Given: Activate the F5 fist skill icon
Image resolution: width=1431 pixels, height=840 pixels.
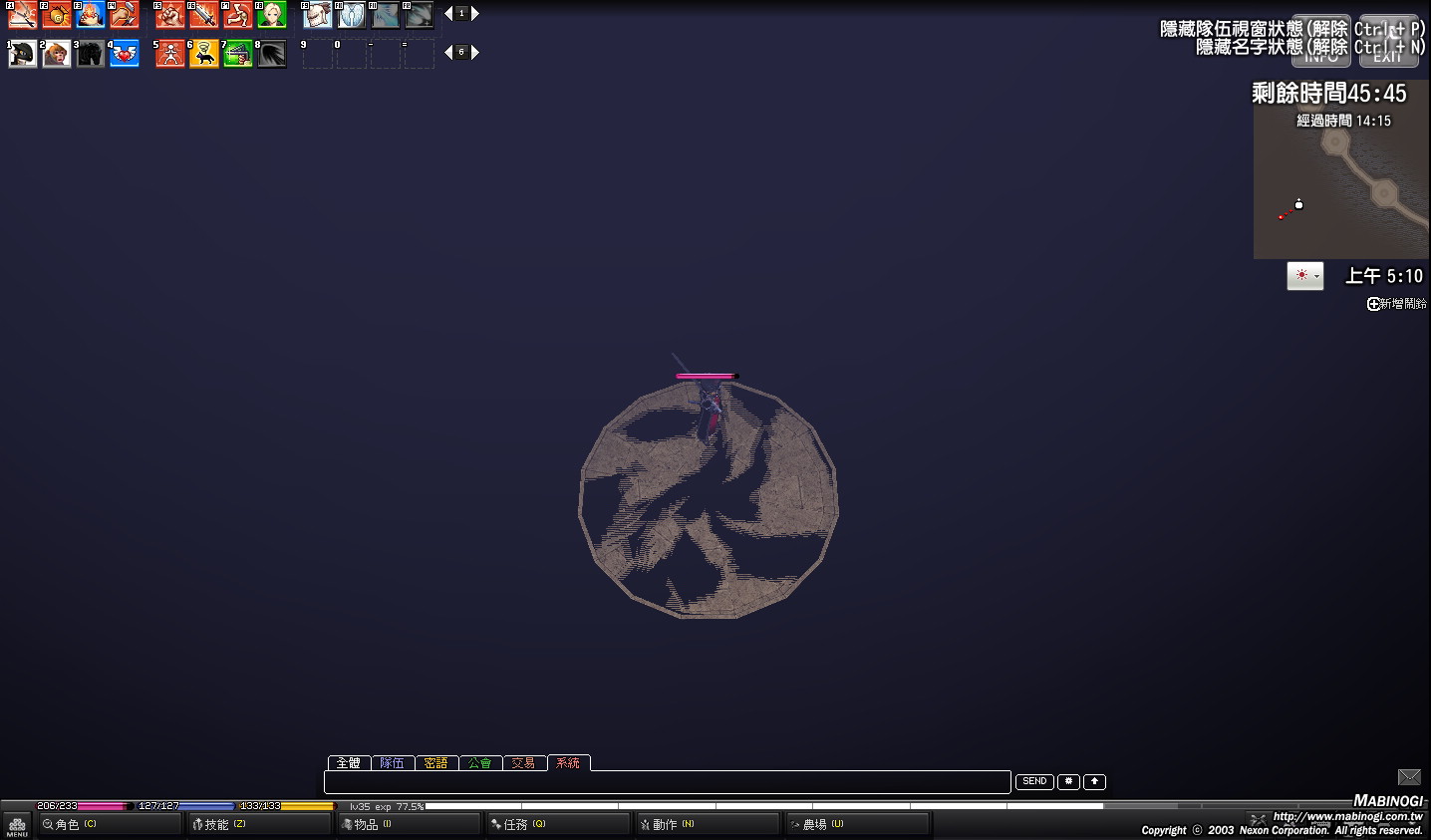Looking at the screenshot, I should point(169,15).
